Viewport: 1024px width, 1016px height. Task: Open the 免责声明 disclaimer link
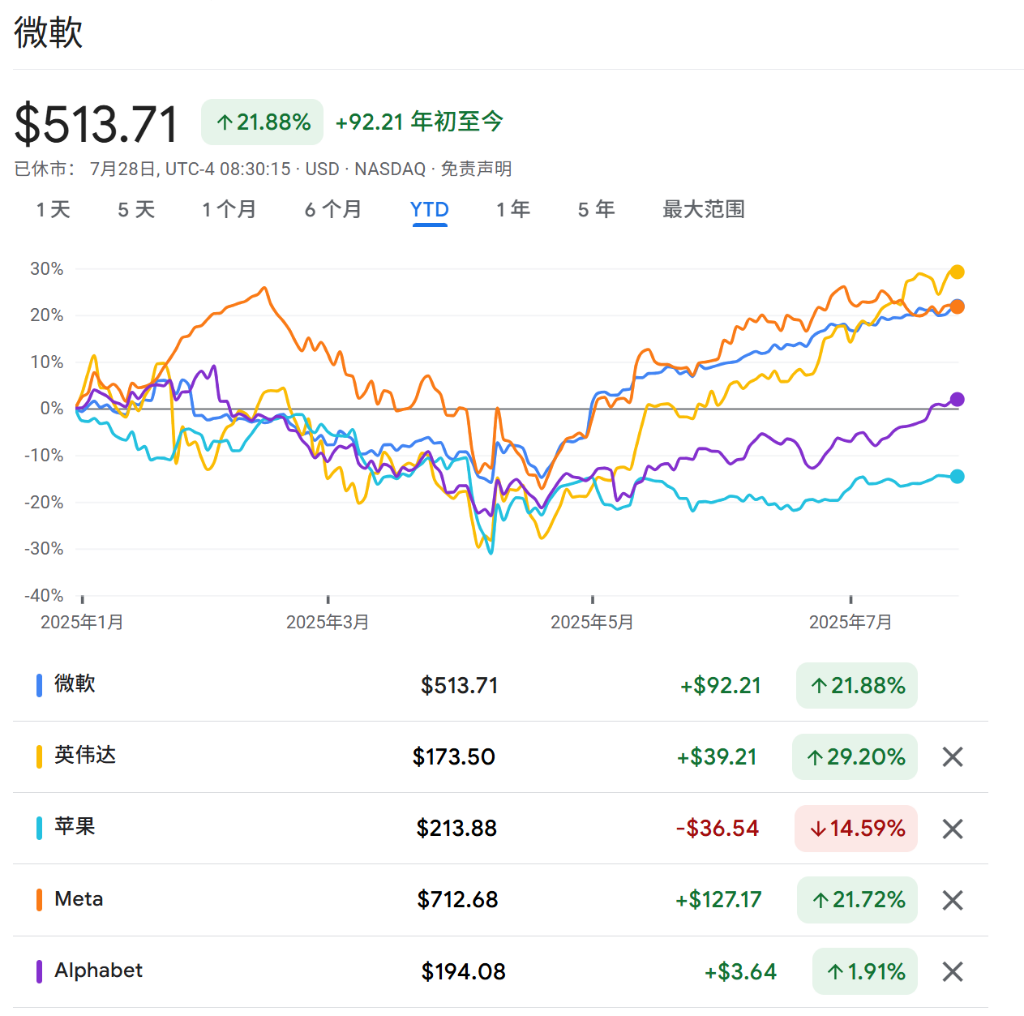476,169
